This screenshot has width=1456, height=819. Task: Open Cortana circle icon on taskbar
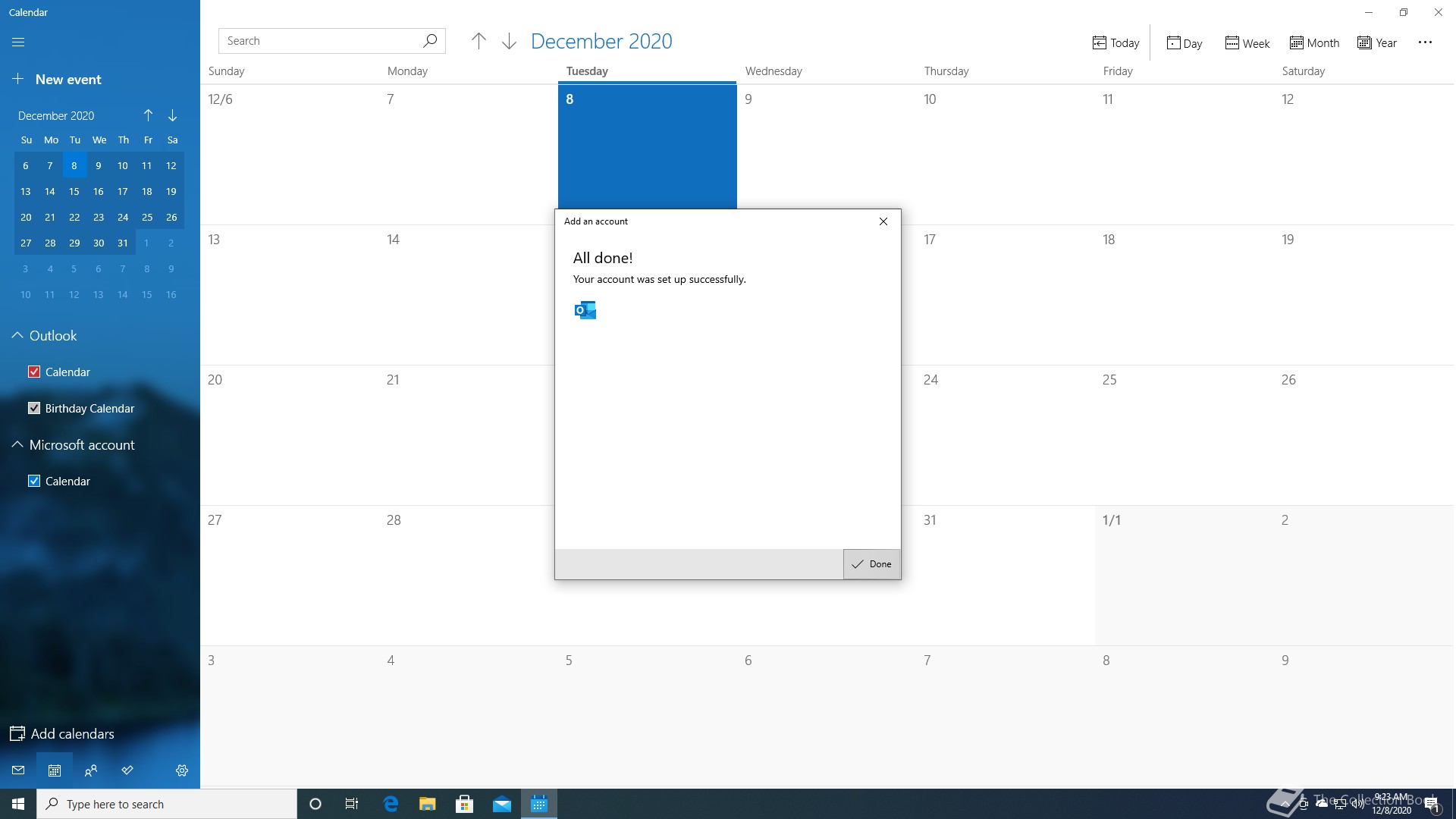pos(315,804)
